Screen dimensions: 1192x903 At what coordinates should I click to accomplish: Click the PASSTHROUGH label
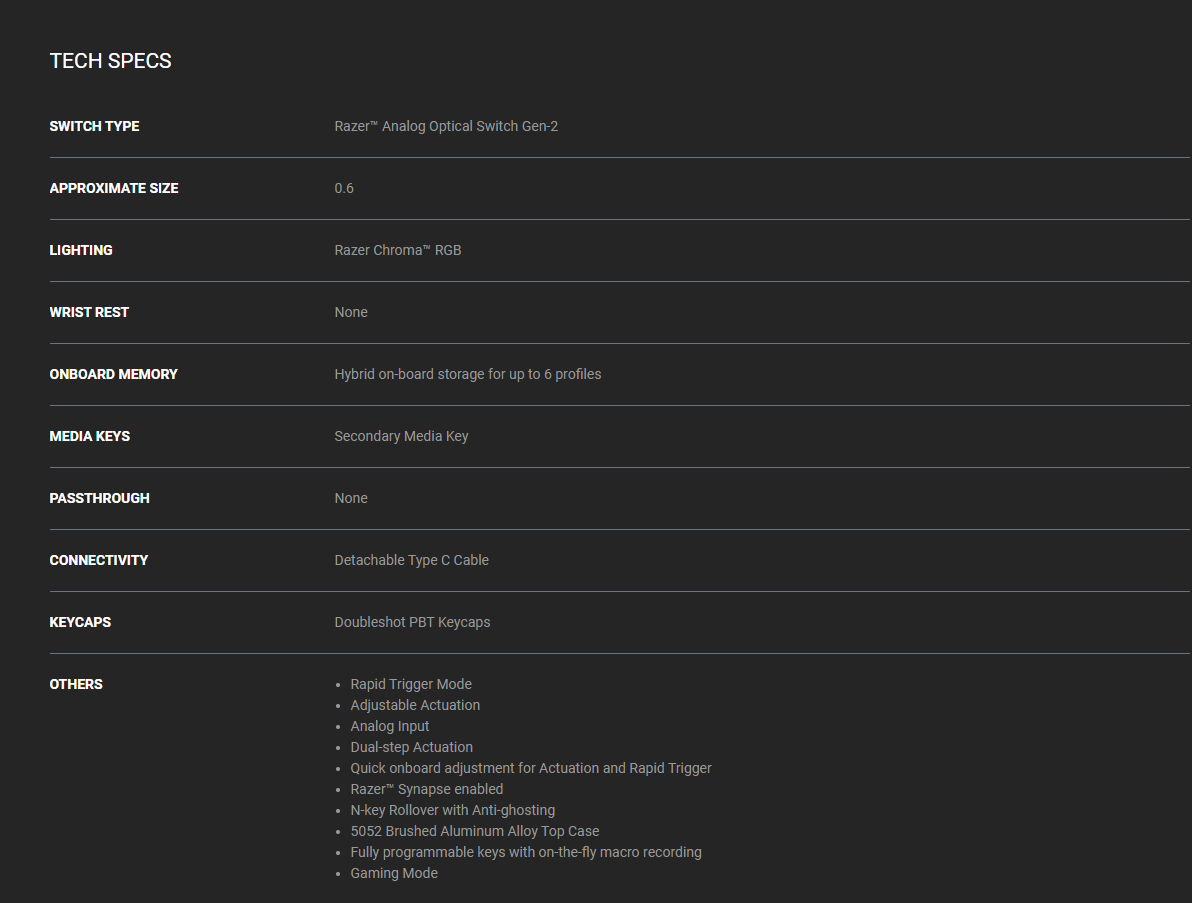click(99, 498)
